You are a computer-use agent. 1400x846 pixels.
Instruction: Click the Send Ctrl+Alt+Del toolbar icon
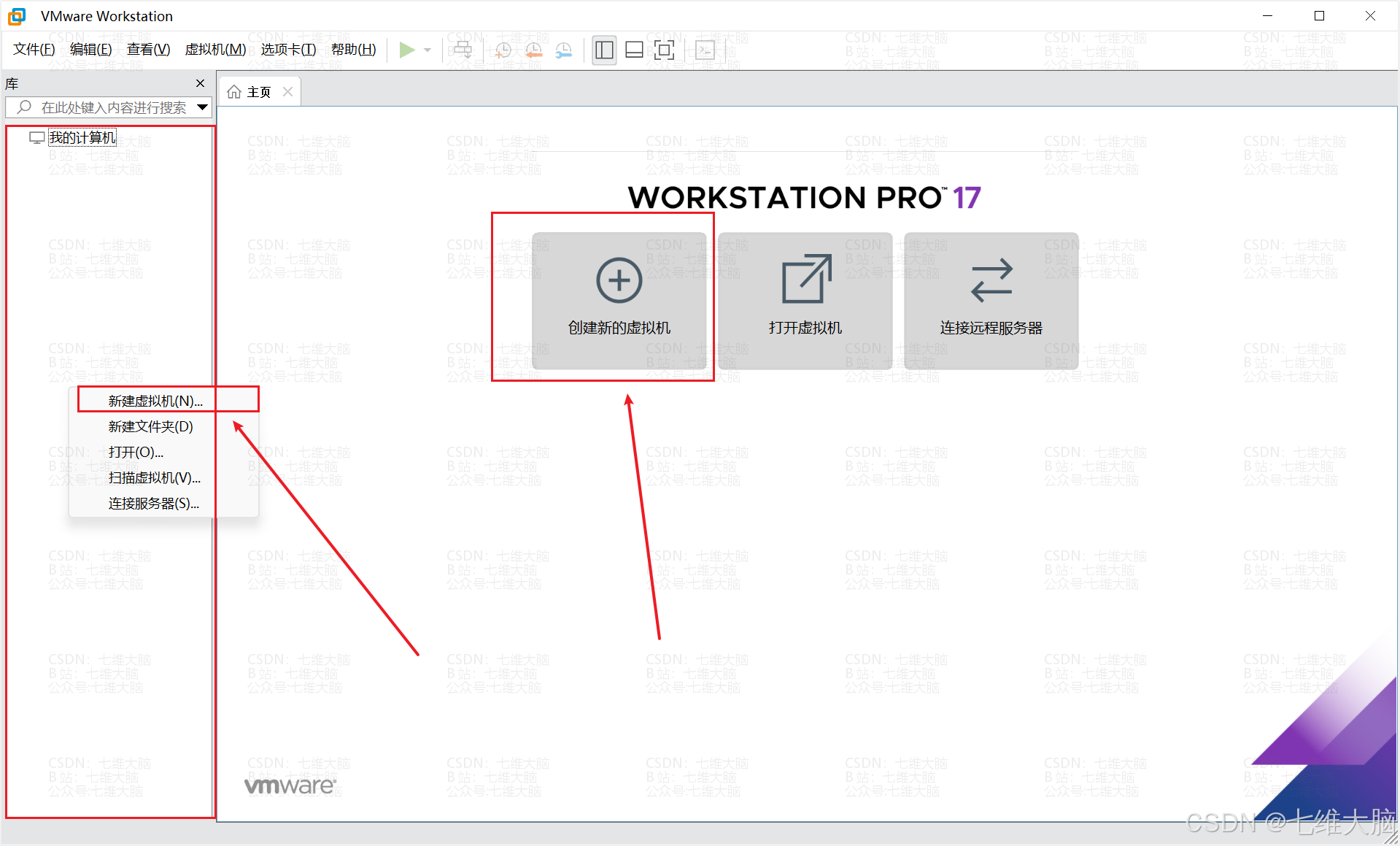click(x=463, y=50)
